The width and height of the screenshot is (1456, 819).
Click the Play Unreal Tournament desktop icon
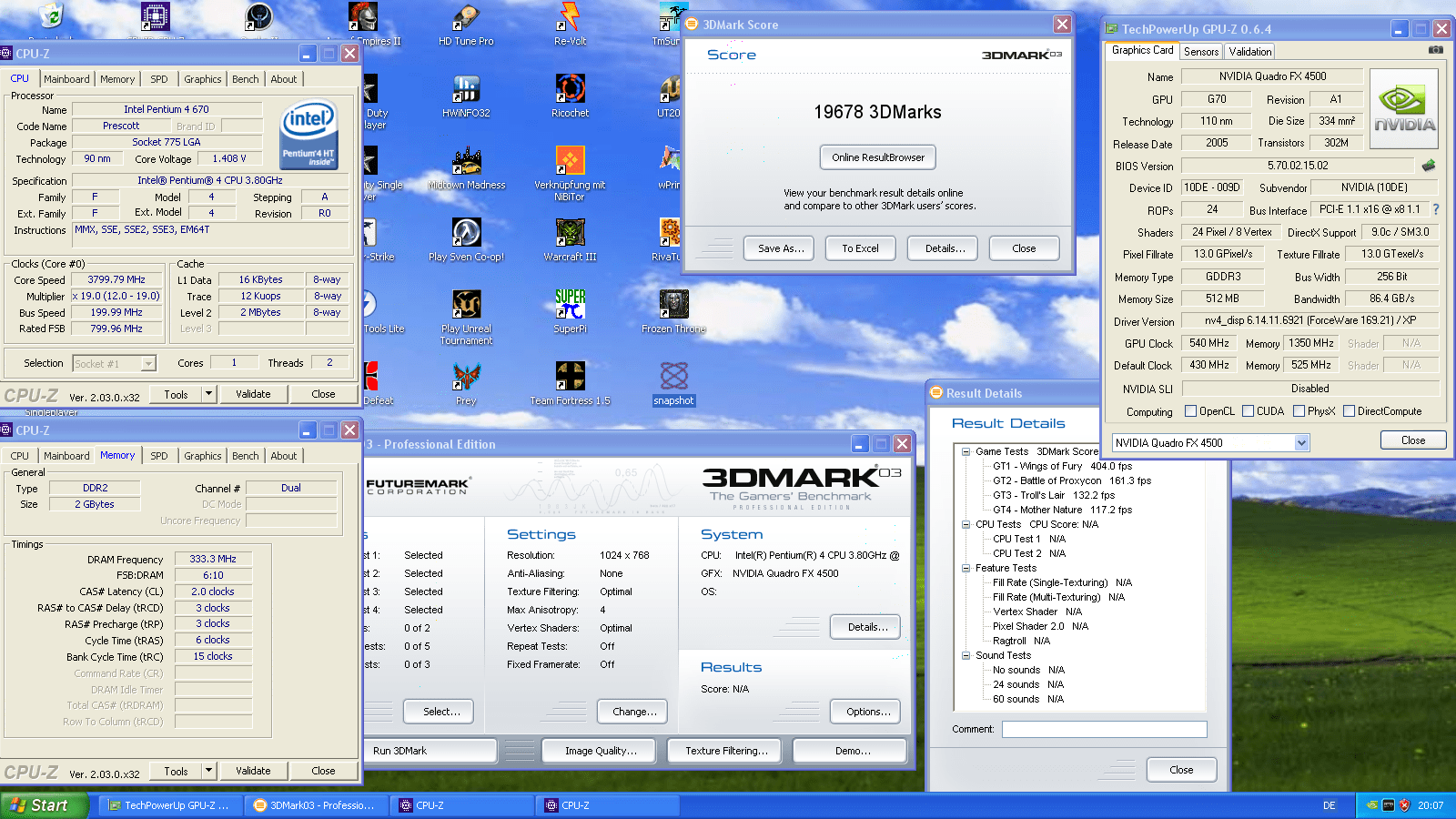466,317
